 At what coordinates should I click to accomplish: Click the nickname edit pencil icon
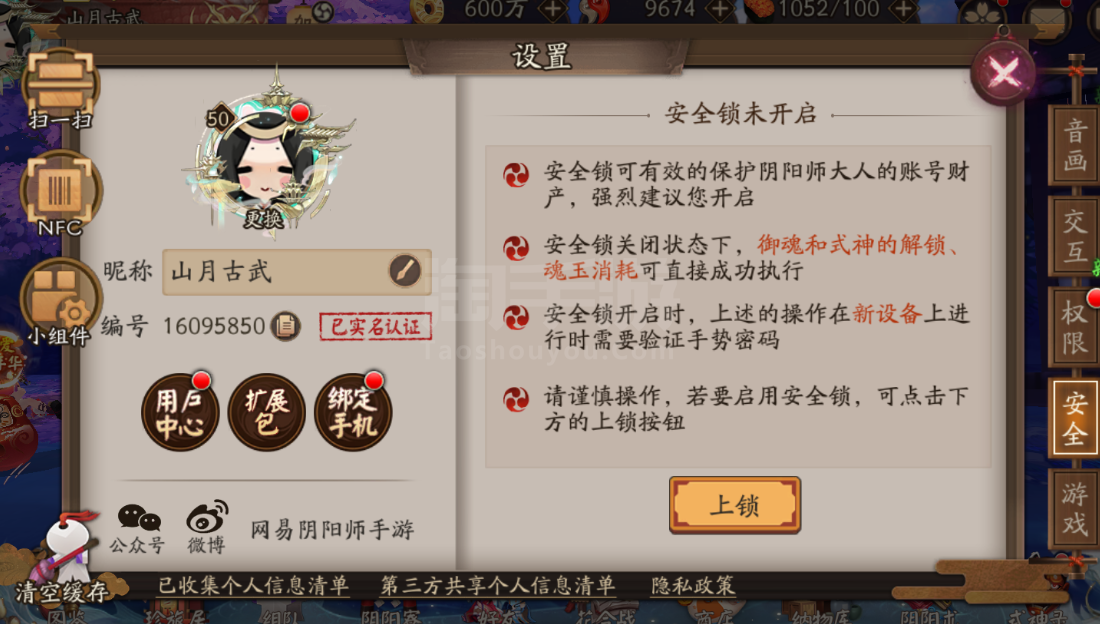coord(405,271)
